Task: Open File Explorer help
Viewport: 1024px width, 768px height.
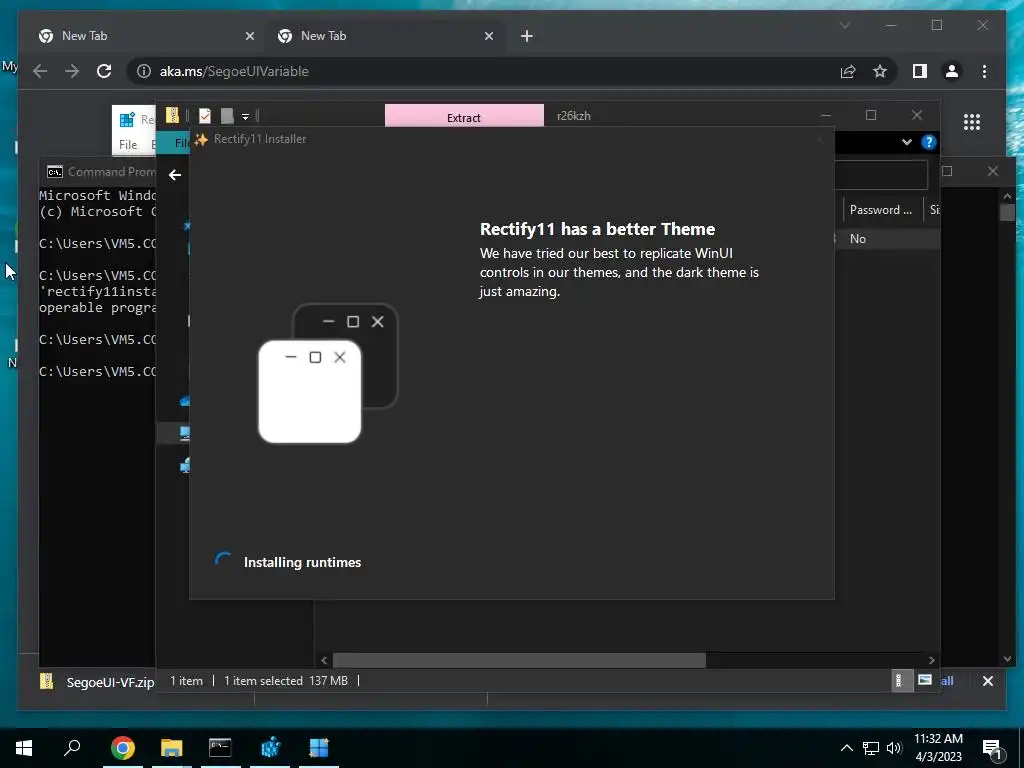Action: (929, 142)
